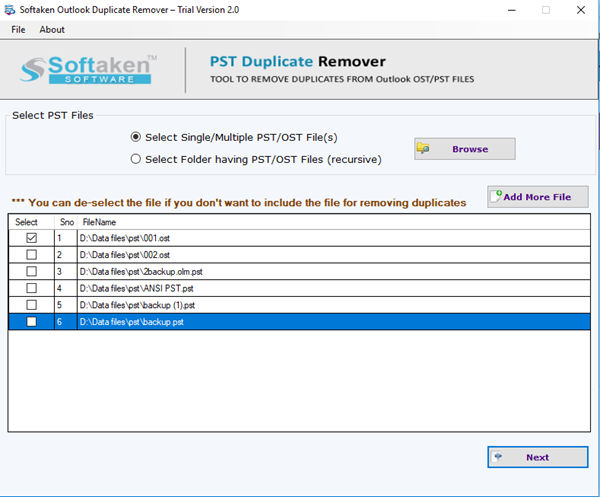Choose Select Folder having PST/OST Files option

pyautogui.click(x=136, y=158)
